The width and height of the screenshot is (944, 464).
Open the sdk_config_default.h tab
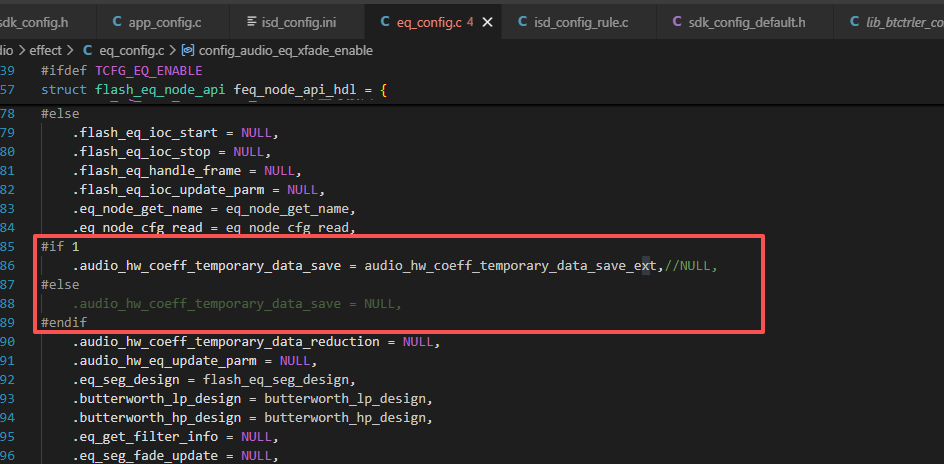pyautogui.click(x=746, y=22)
